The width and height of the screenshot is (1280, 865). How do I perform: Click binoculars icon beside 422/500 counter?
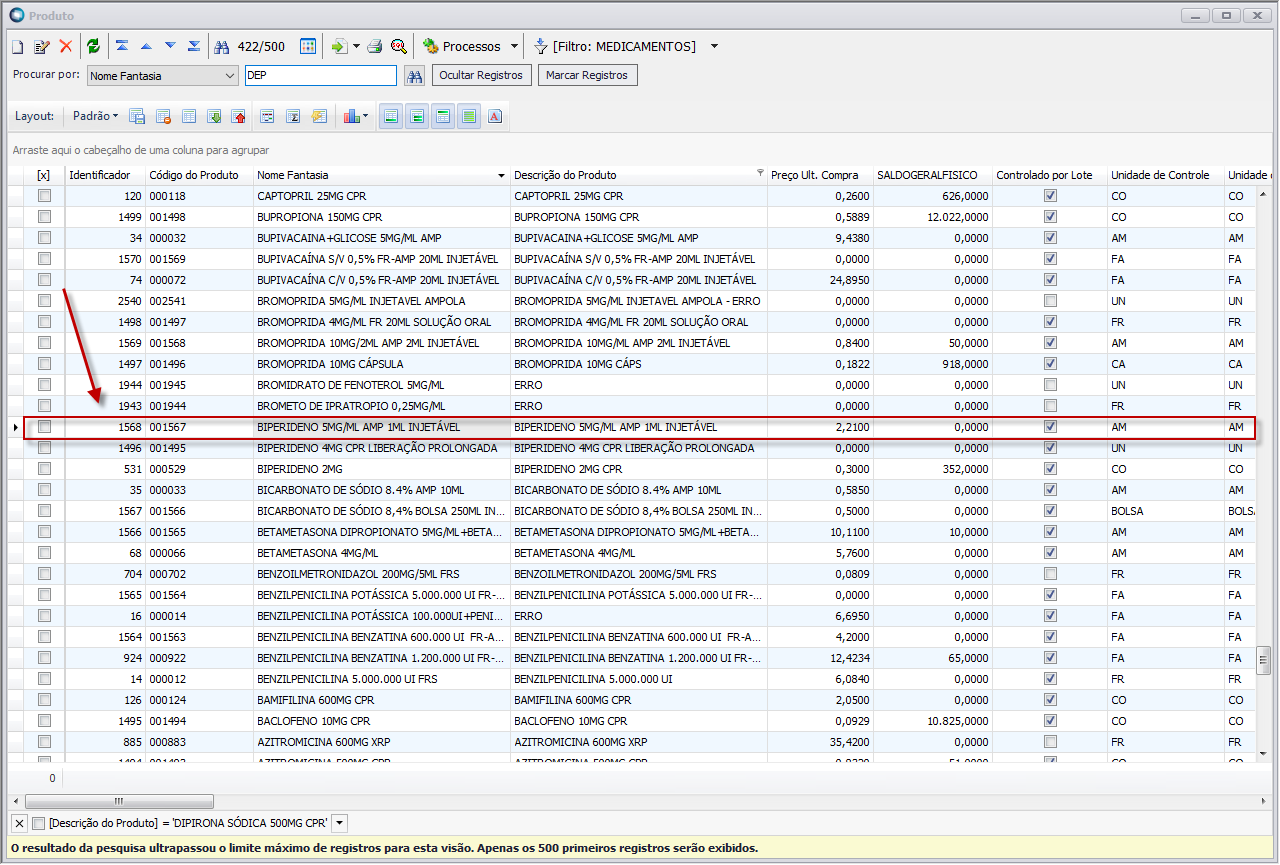pyautogui.click(x=222, y=46)
